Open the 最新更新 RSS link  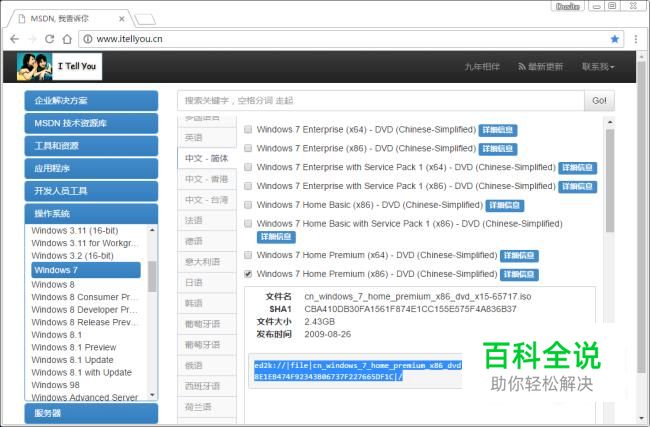tap(541, 67)
